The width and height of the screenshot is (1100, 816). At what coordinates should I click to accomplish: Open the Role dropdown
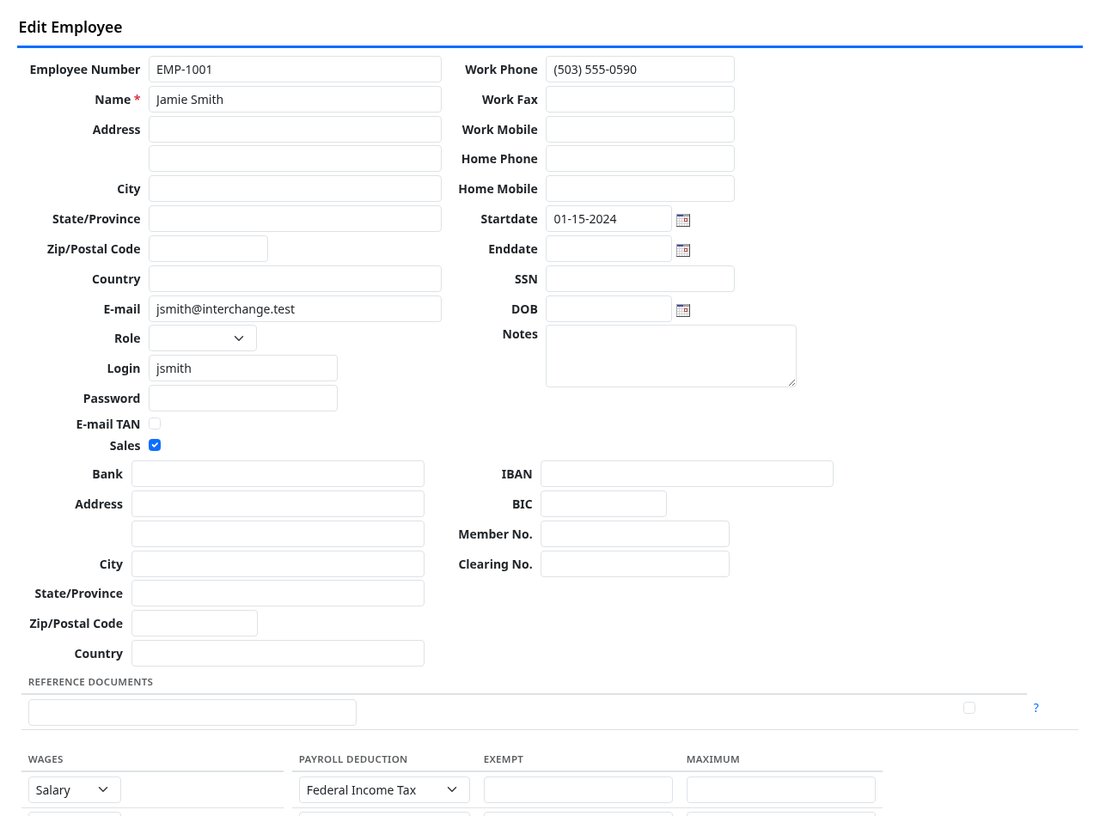click(x=203, y=338)
